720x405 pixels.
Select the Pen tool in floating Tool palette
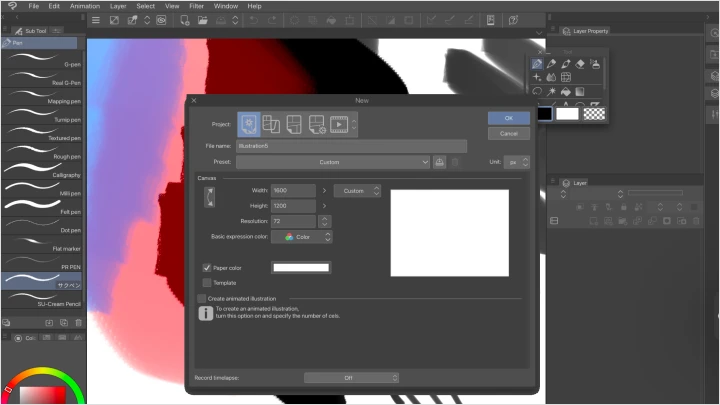tap(537, 64)
